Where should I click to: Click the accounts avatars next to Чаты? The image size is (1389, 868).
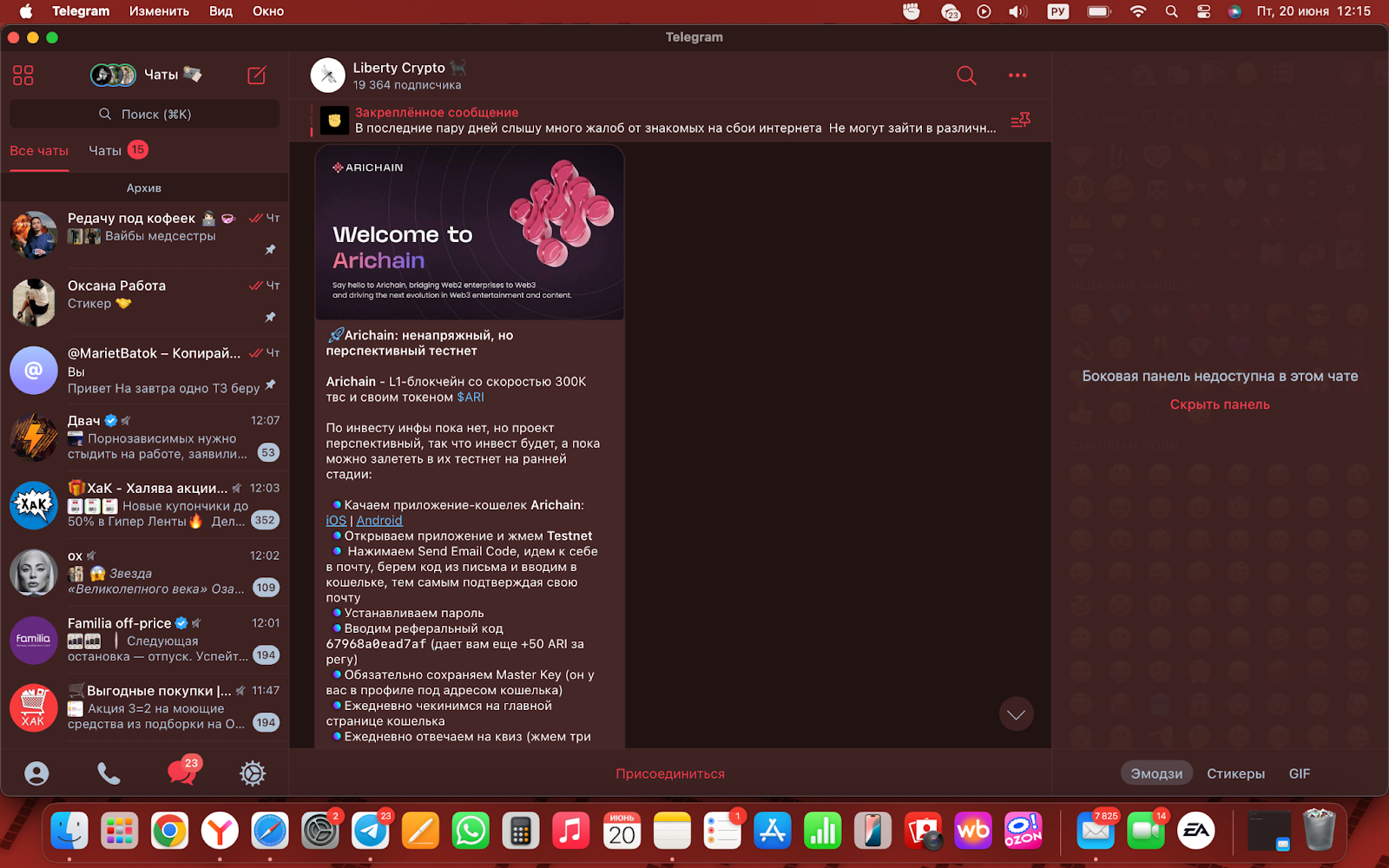[x=113, y=76]
